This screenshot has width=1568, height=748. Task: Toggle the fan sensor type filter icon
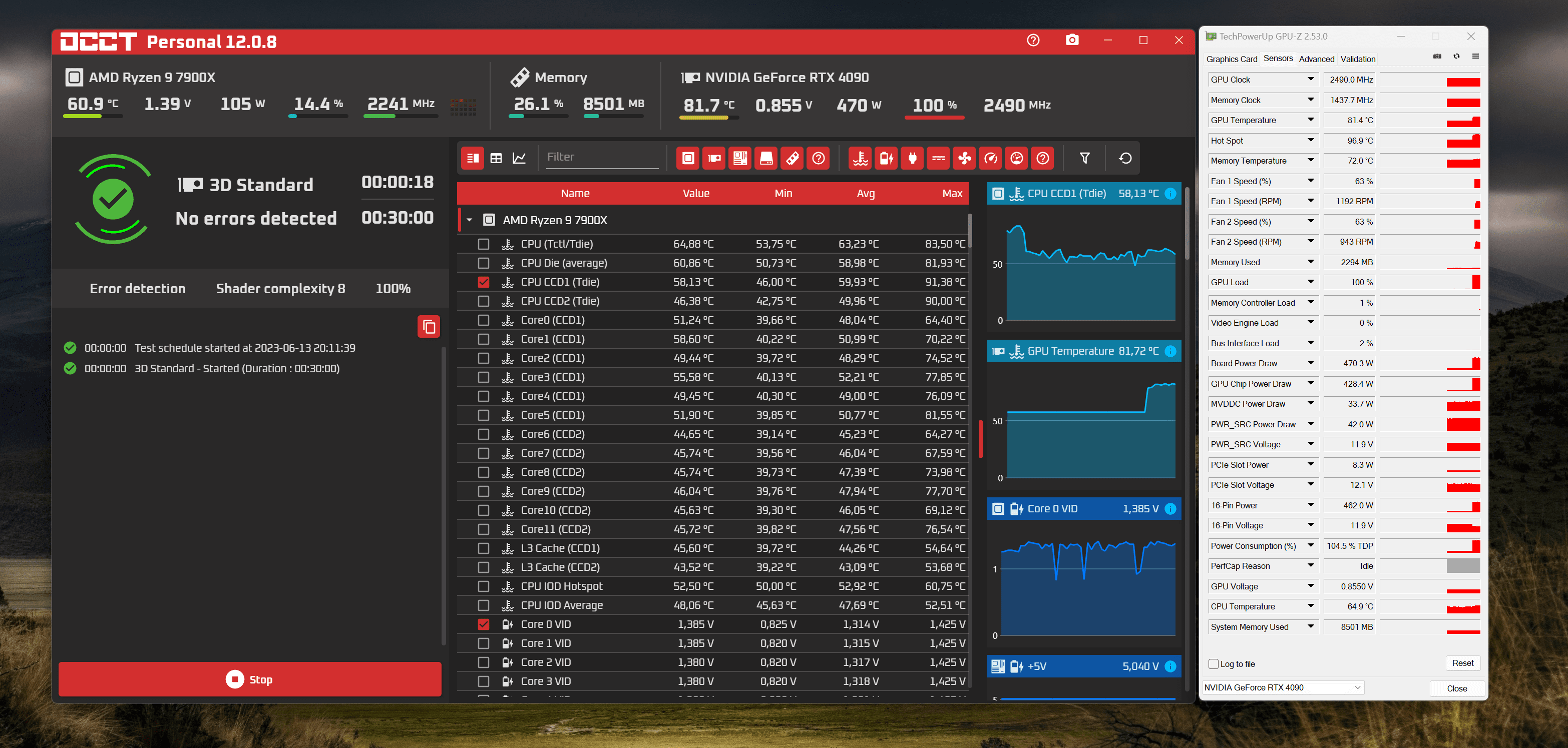[965, 158]
